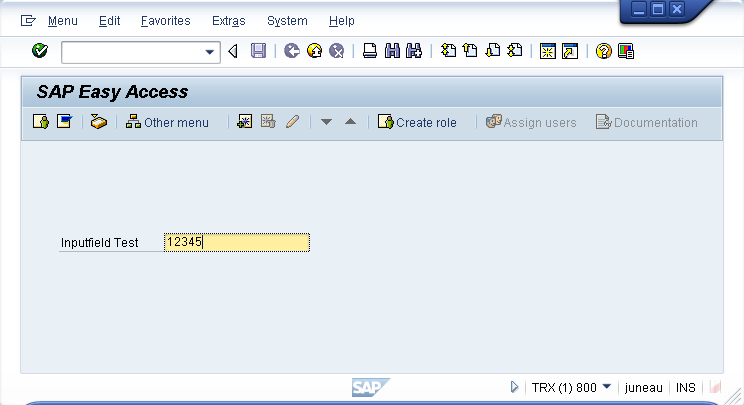The image size is (744, 405).
Task: Open the TRX (1) 800 system dropdown
Action: tap(606, 387)
